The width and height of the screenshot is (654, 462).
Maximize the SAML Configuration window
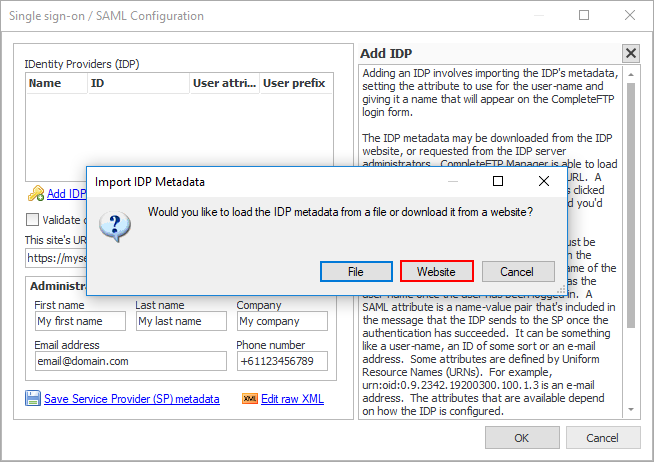point(584,16)
